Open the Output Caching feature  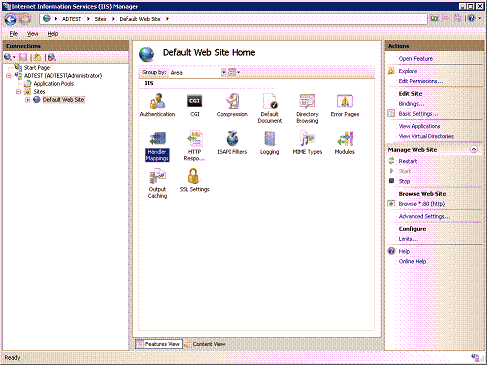pyautogui.click(x=157, y=184)
